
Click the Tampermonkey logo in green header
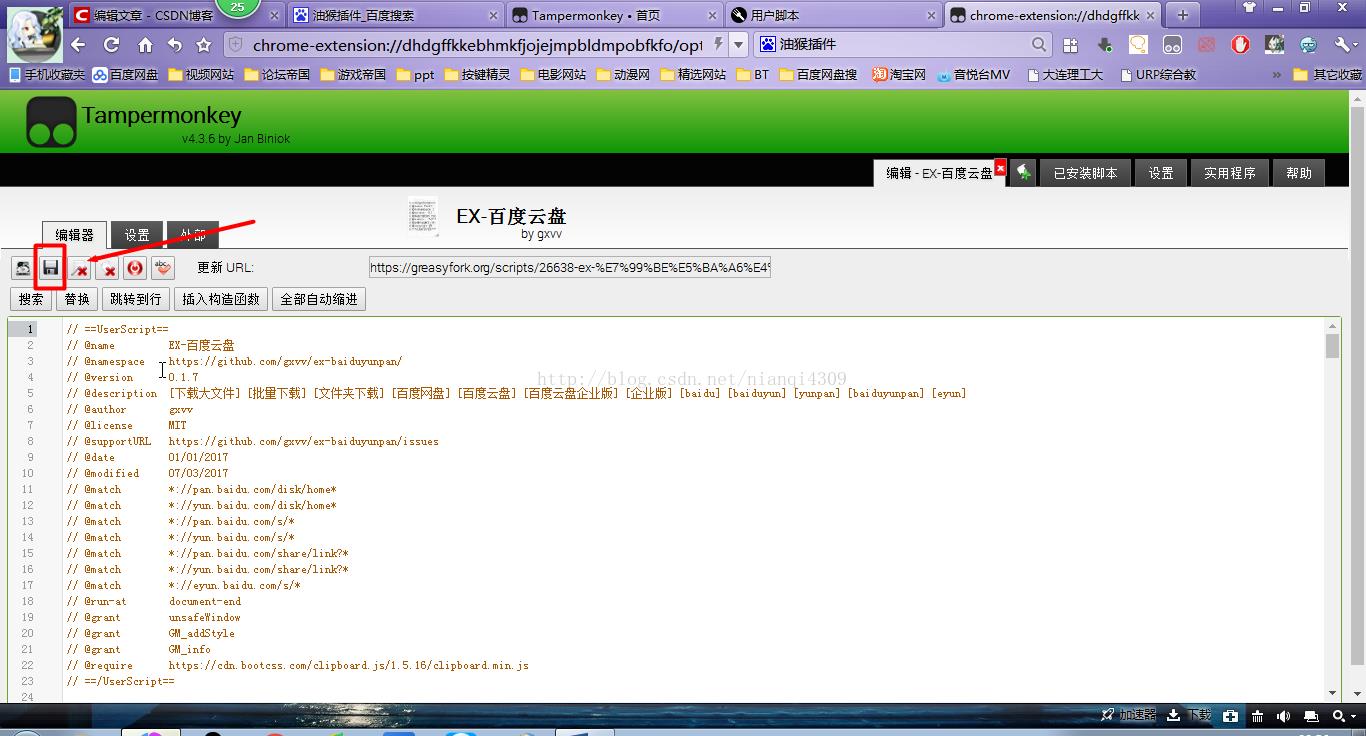click(51, 122)
